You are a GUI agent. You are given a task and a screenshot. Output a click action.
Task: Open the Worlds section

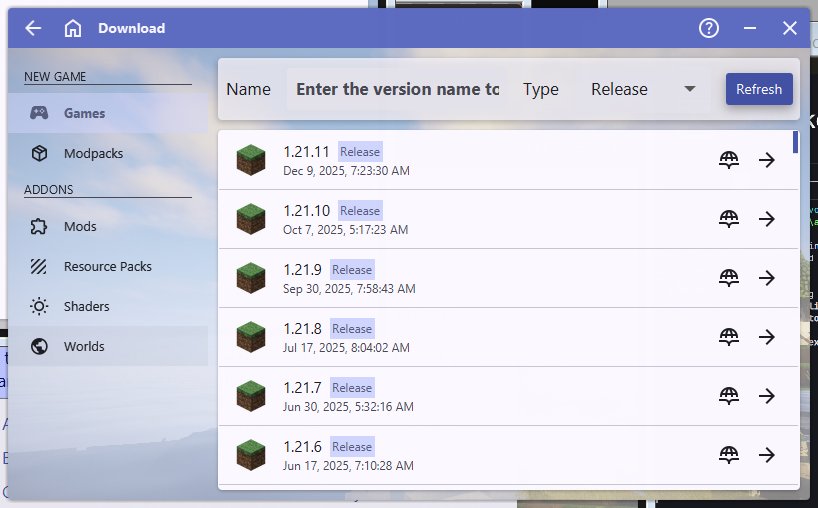coord(108,346)
